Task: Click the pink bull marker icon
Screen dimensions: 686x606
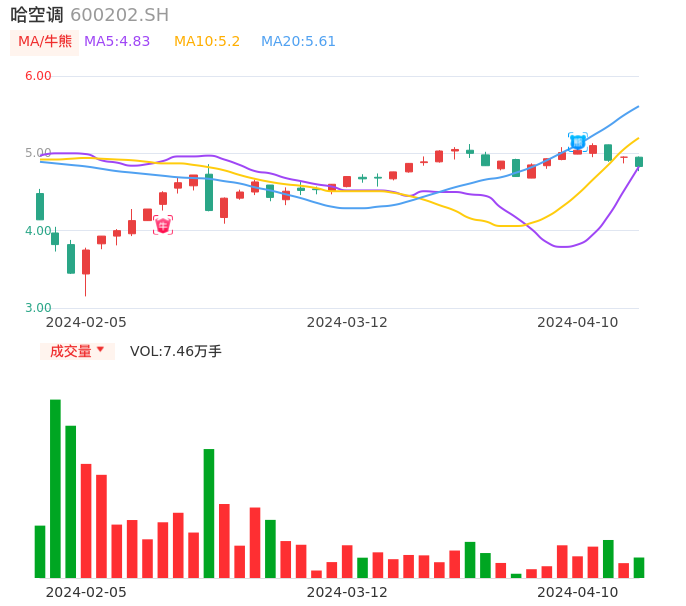Action: tap(163, 225)
